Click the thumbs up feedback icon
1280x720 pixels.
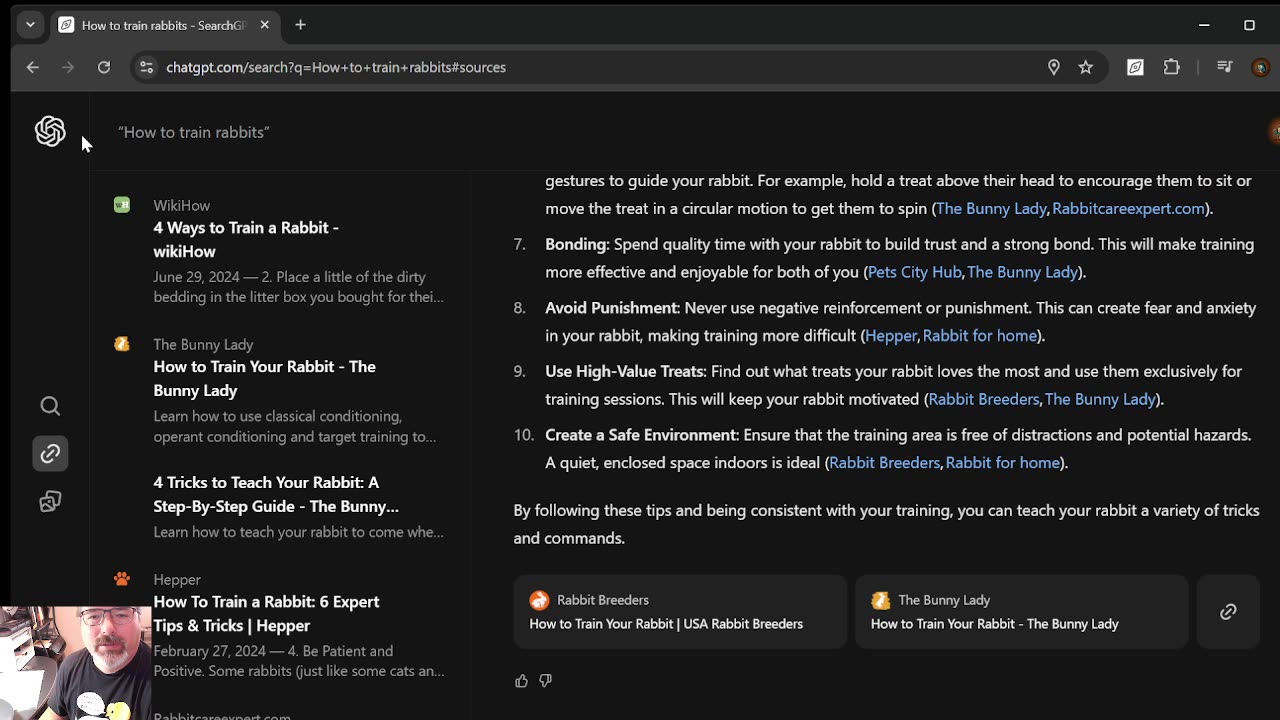click(521, 681)
